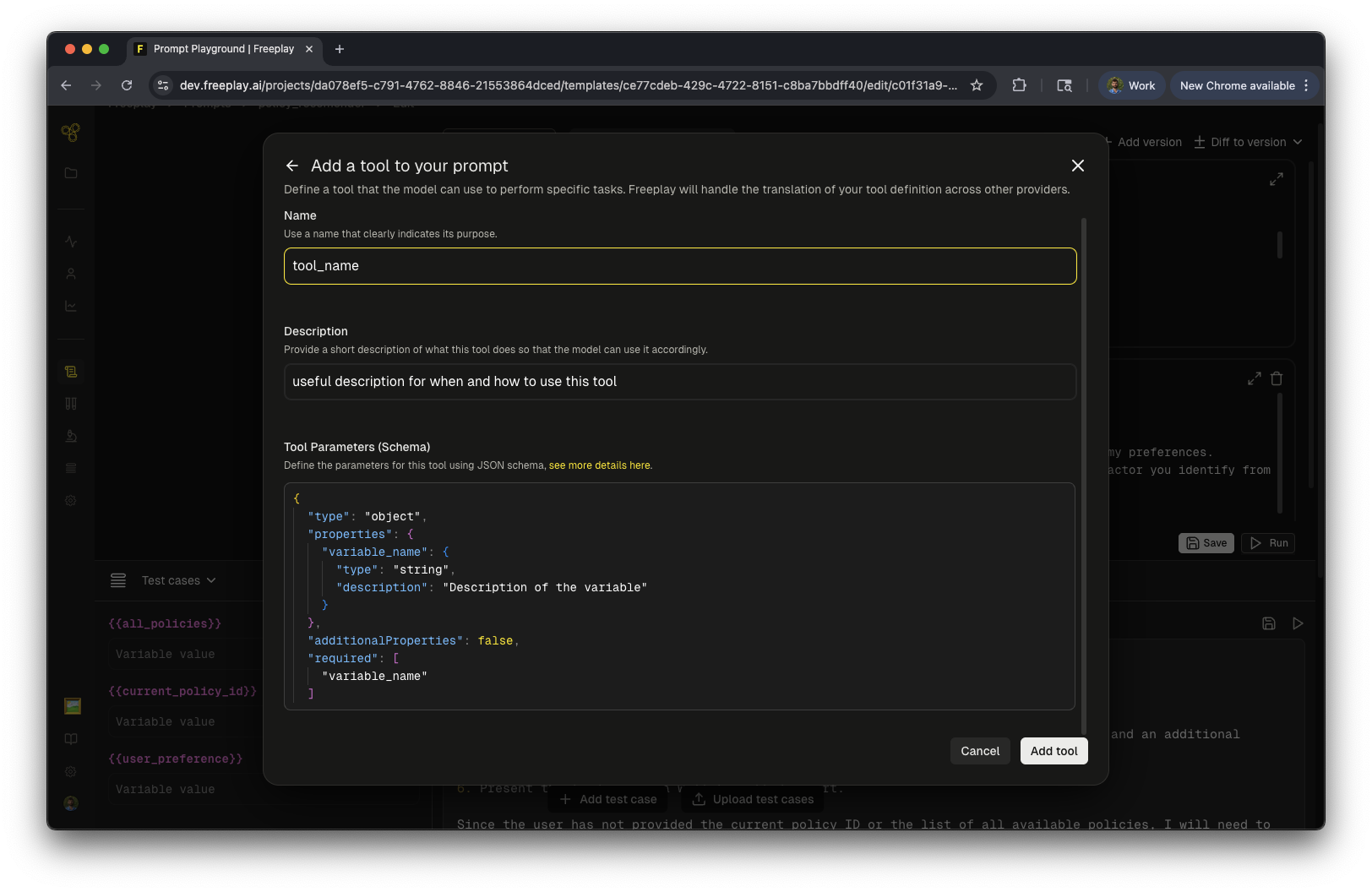This screenshot has width=1372, height=892.
Task: Delete message using the trash icon
Action: click(x=1277, y=378)
